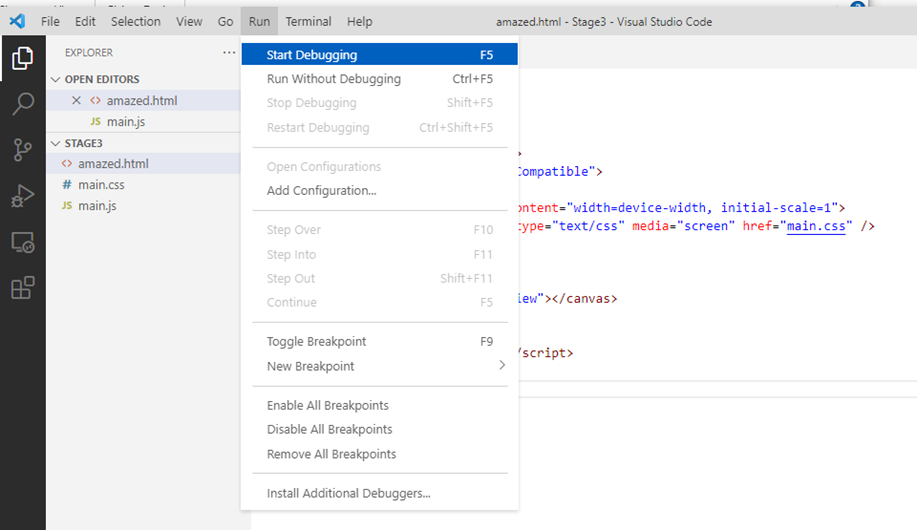Expand the New Breakpoint submenu arrow
The image size is (917, 530).
501,366
